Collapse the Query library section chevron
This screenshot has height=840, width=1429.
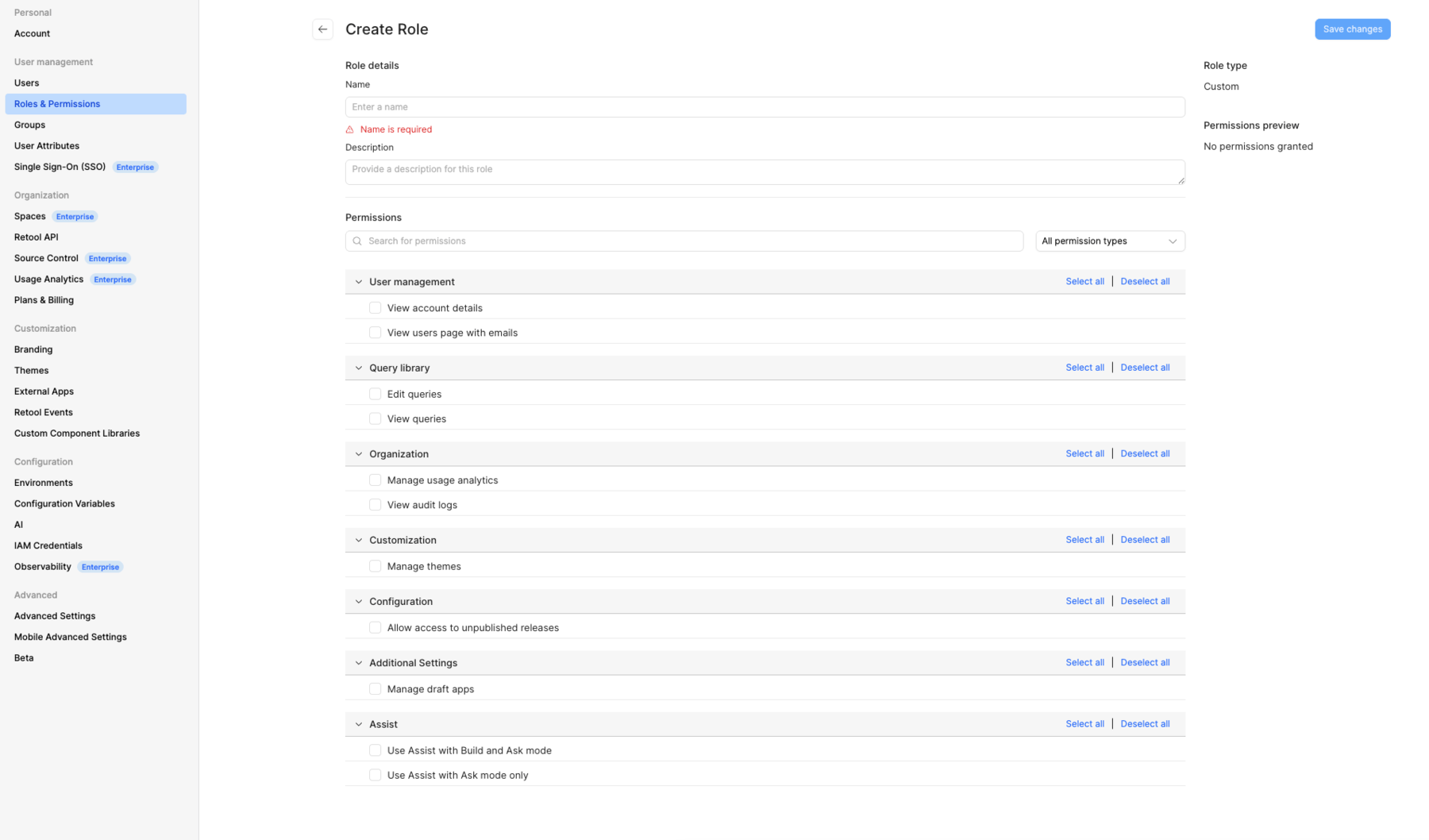coord(359,368)
